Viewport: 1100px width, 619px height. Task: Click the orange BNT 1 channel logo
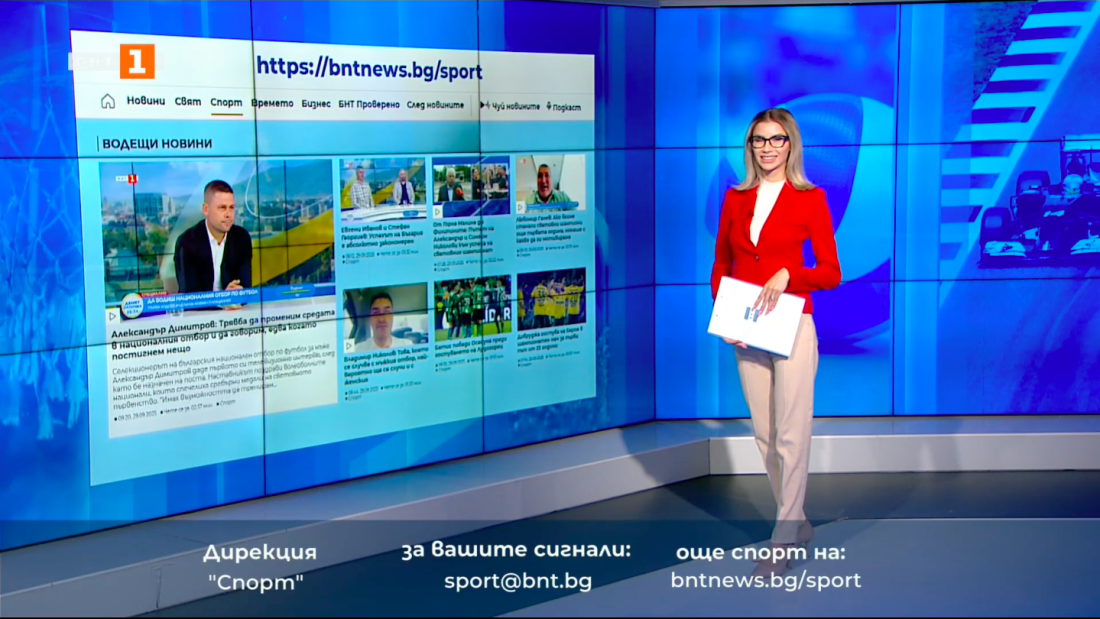[137, 62]
